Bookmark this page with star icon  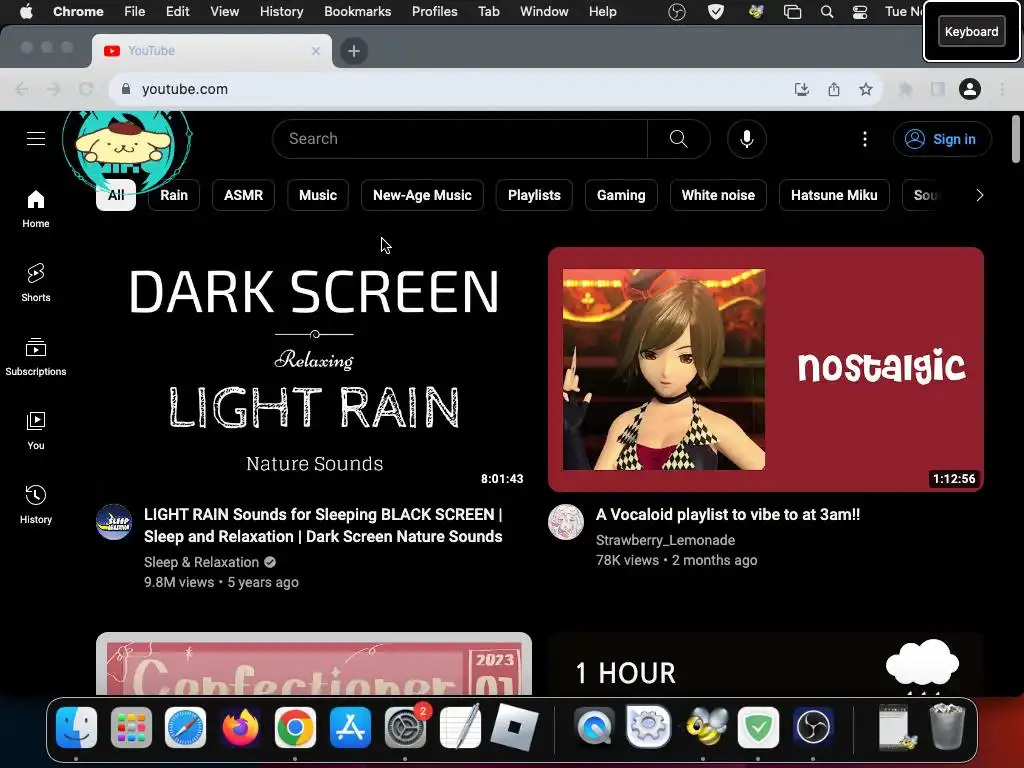coord(865,89)
